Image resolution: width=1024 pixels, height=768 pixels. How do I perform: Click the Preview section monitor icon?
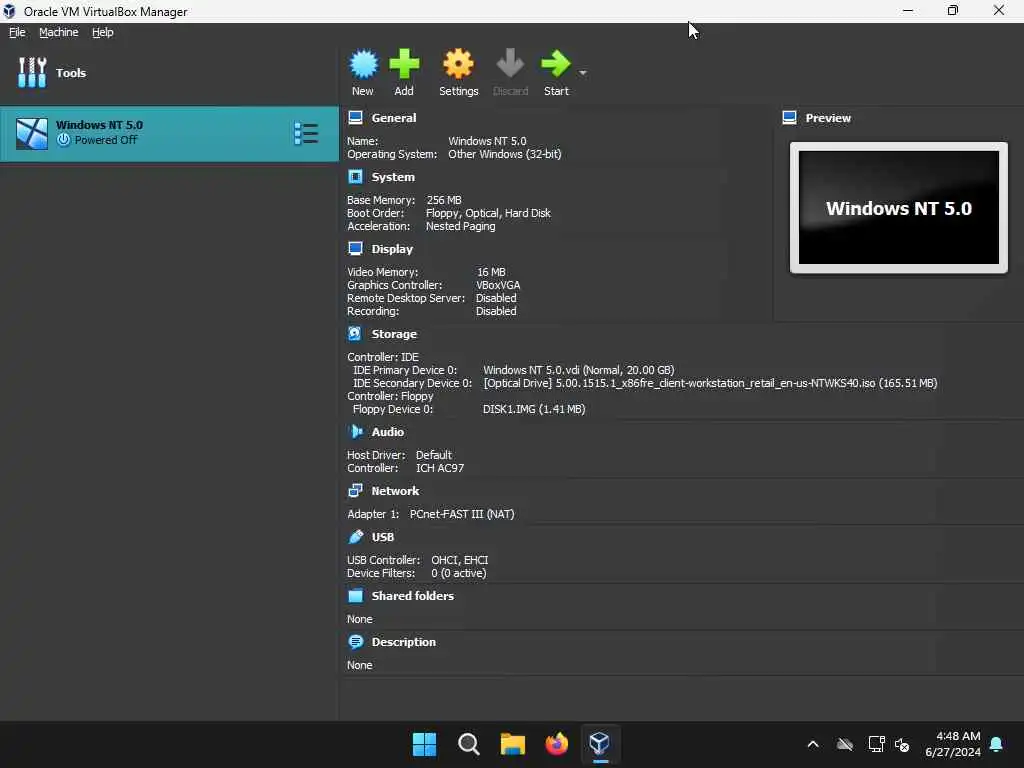click(x=789, y=118)
